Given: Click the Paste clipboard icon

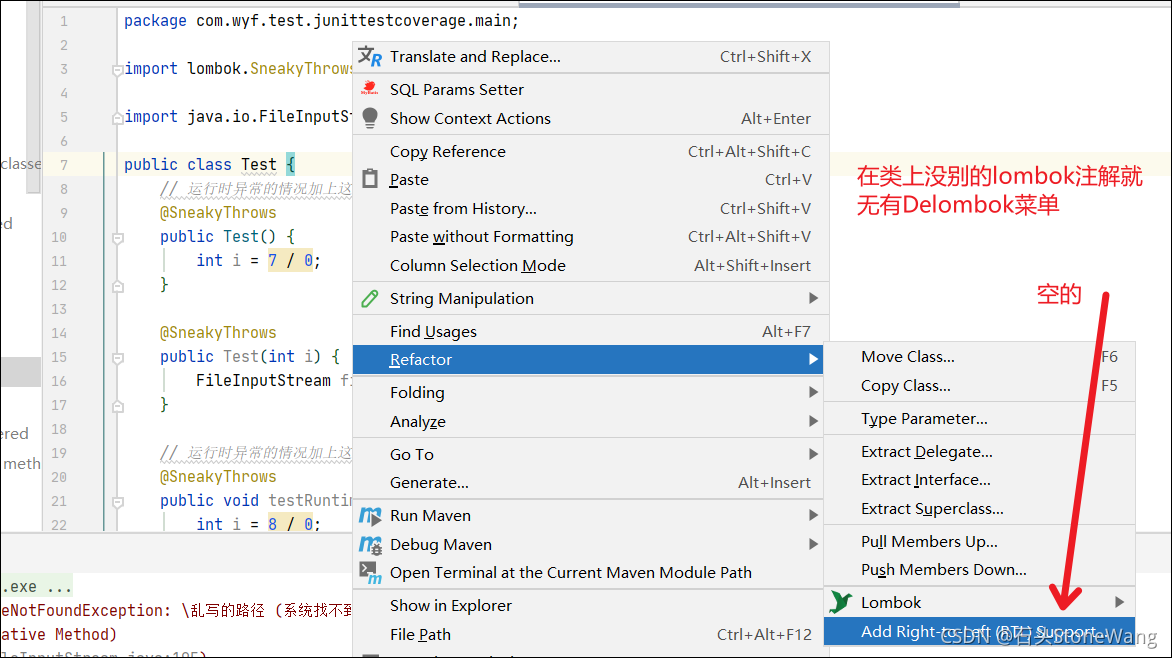Looking at the screenshot, I should pos(370,179).
